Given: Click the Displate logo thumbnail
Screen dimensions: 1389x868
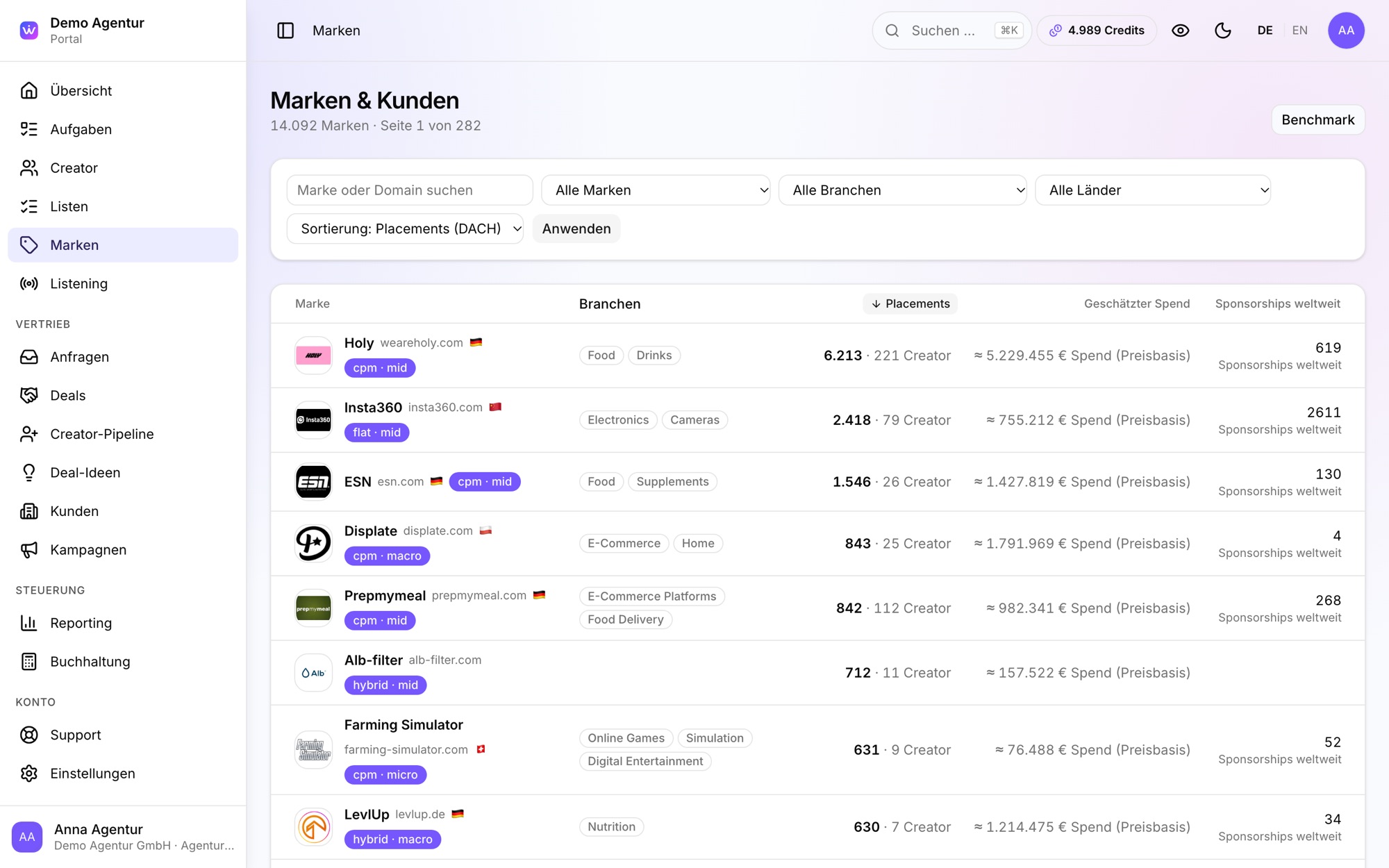Looking at the screenshot, I should coord(313,543).
